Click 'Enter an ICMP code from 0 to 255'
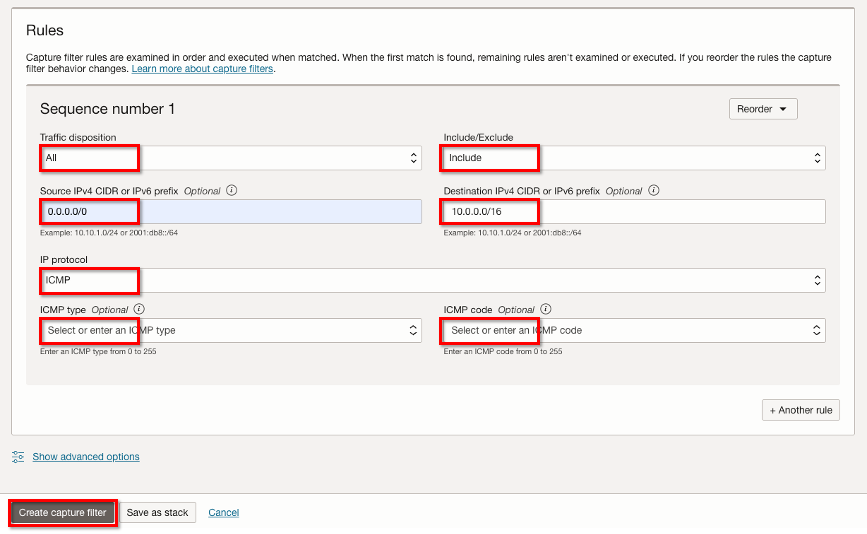 (x=503, y=352)
